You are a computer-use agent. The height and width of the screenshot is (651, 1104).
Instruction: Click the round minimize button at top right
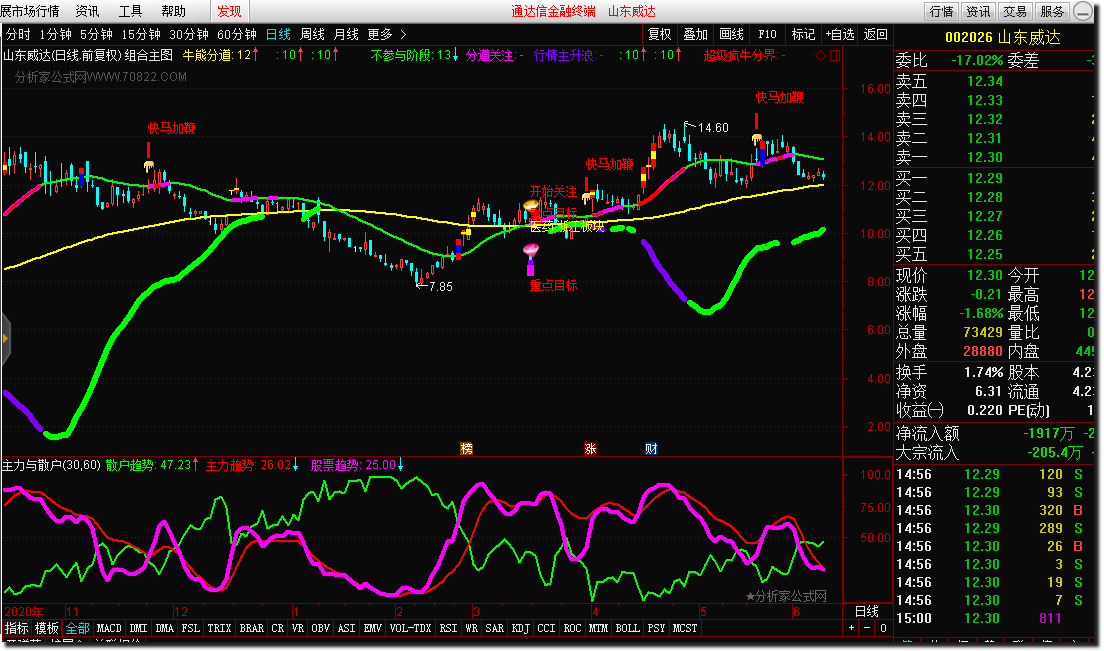pos(1084,11)
